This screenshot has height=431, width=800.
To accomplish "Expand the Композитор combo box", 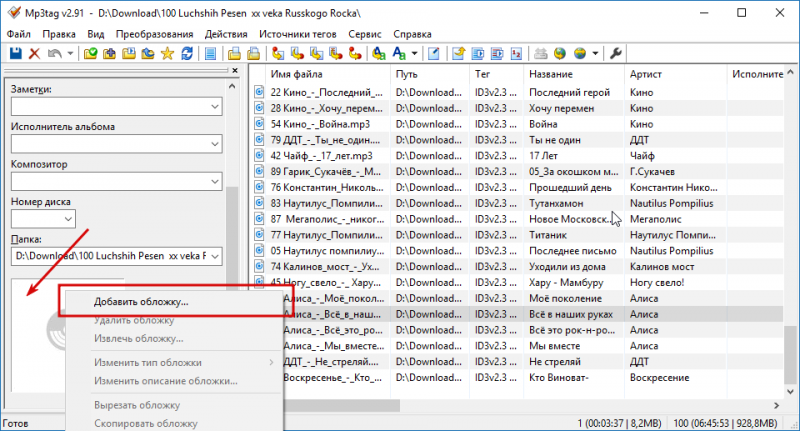I will pos(215,182).
